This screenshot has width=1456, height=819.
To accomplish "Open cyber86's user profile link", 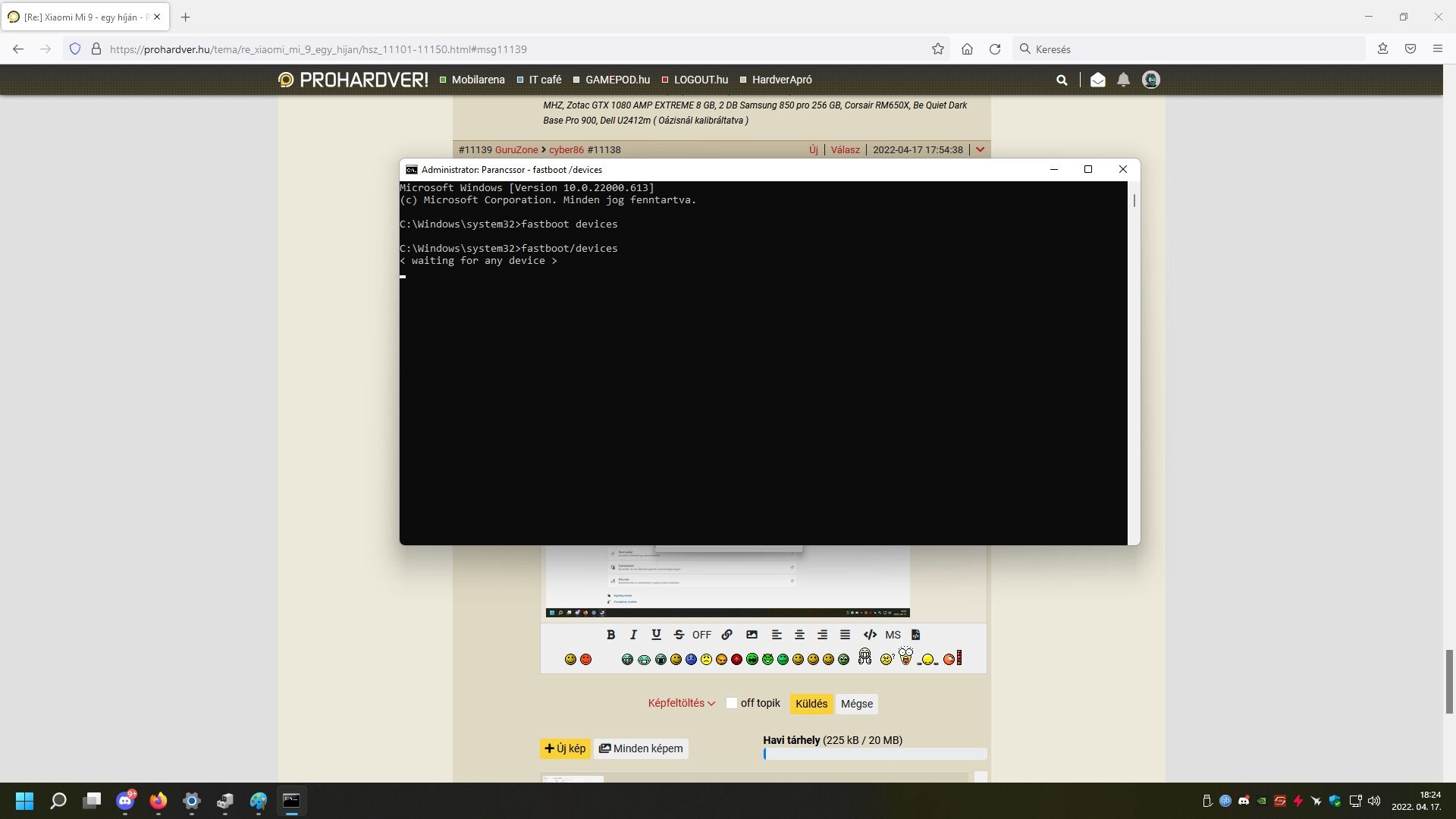I will [x=566, y=149].
